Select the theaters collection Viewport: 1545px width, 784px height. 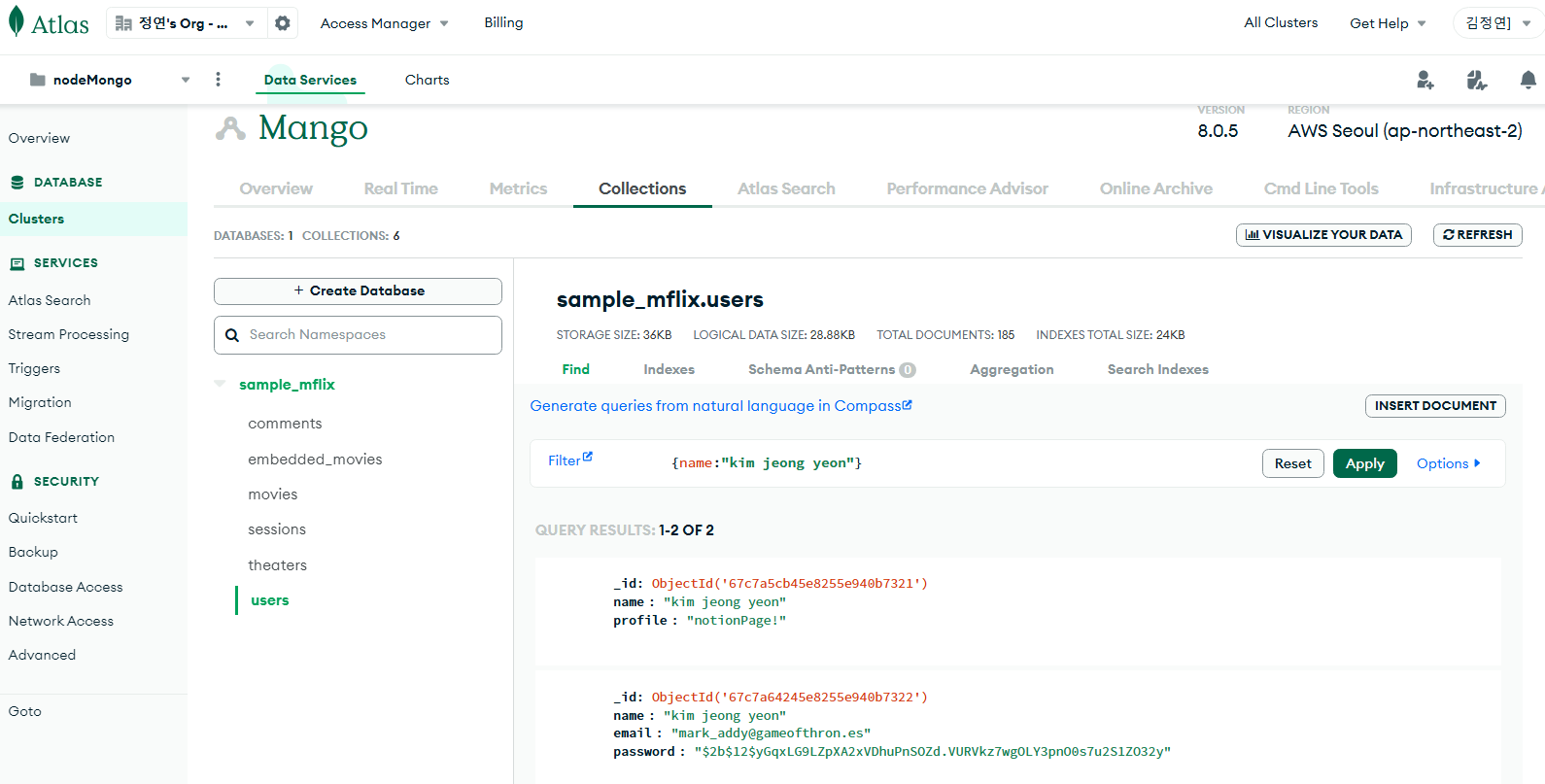click(x=277, y=565)
